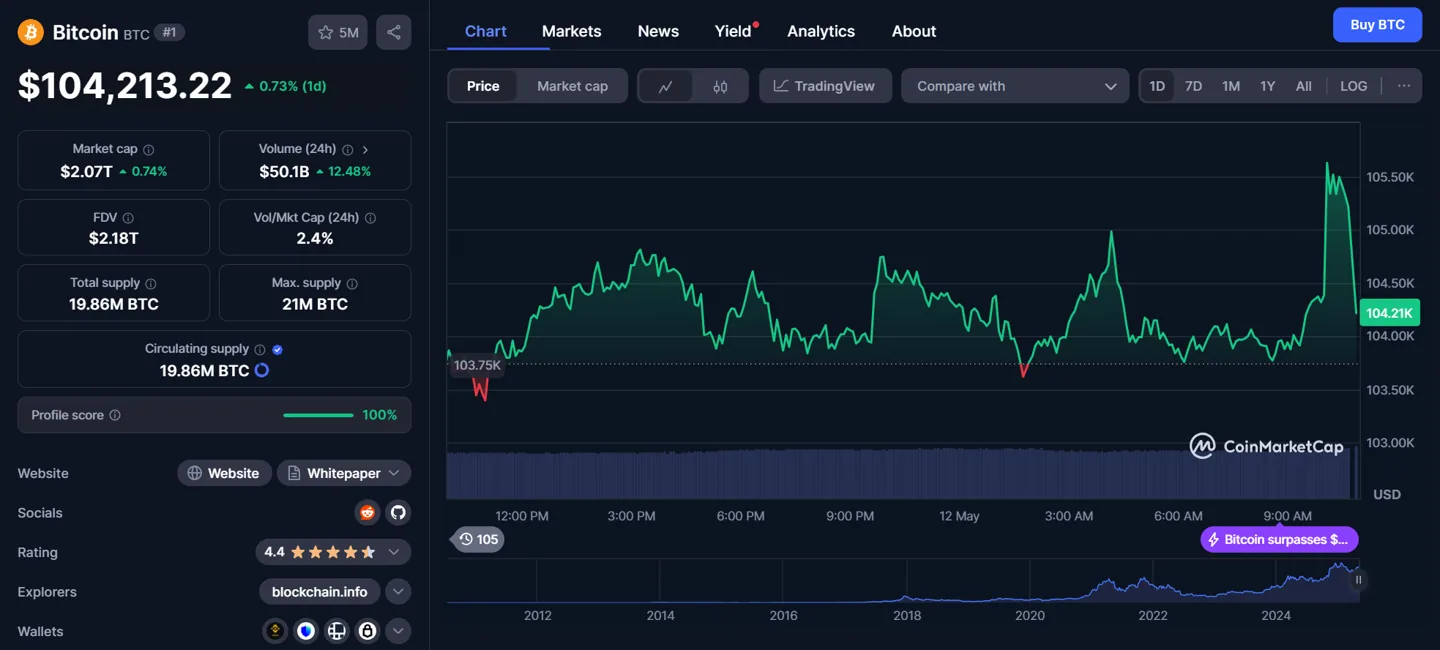Show info for Market cap

[148, 149]
